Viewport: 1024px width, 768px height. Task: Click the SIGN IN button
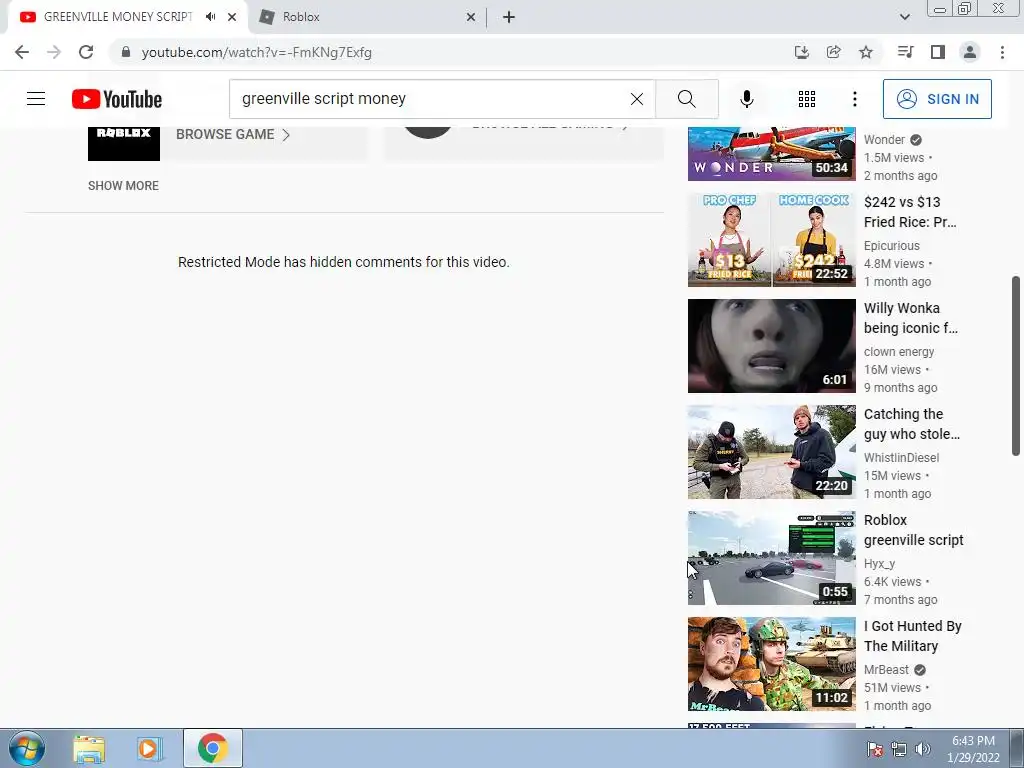point(937,99)
